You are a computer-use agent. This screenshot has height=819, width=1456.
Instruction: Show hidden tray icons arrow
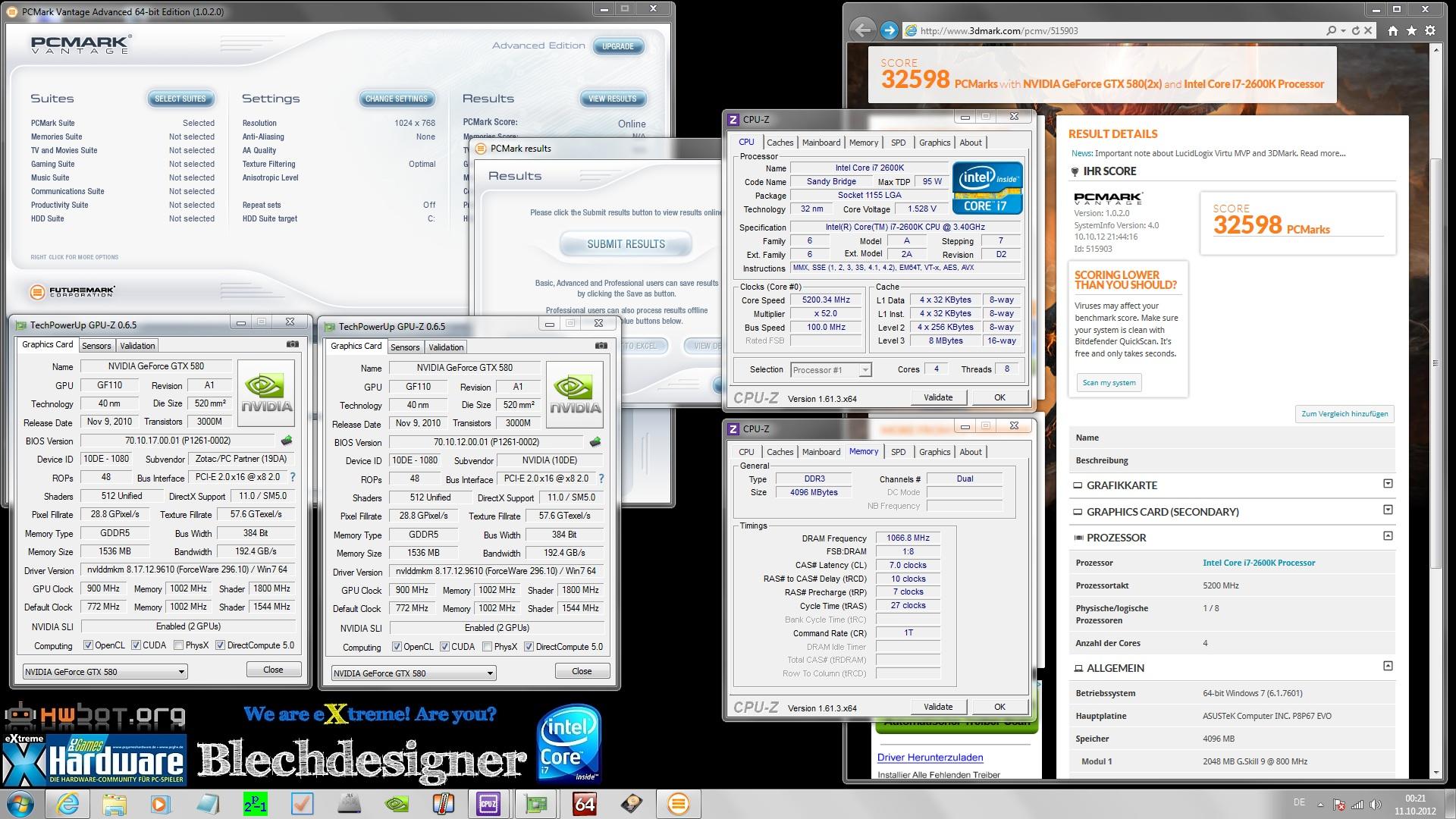click(x=1320, y=805)
